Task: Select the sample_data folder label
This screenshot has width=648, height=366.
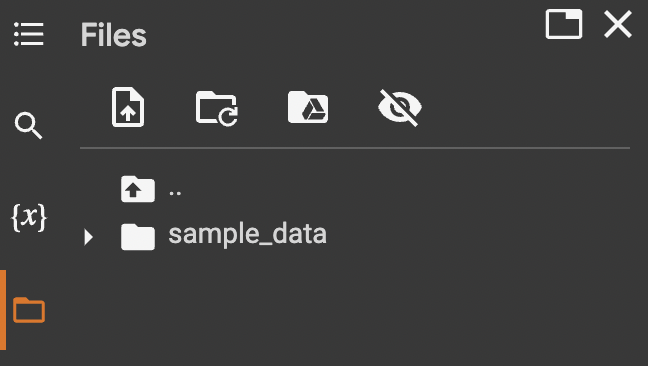Action: (248, 234)
